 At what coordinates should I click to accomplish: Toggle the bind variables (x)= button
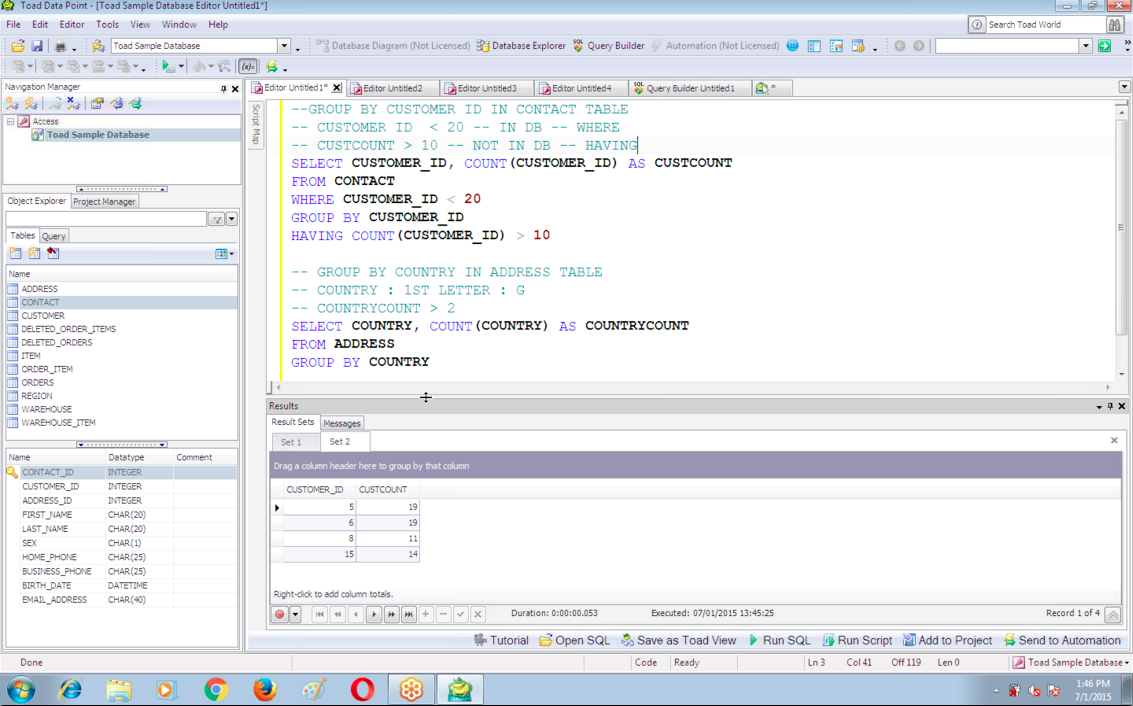pyautogui.click(x=247, y=67)
